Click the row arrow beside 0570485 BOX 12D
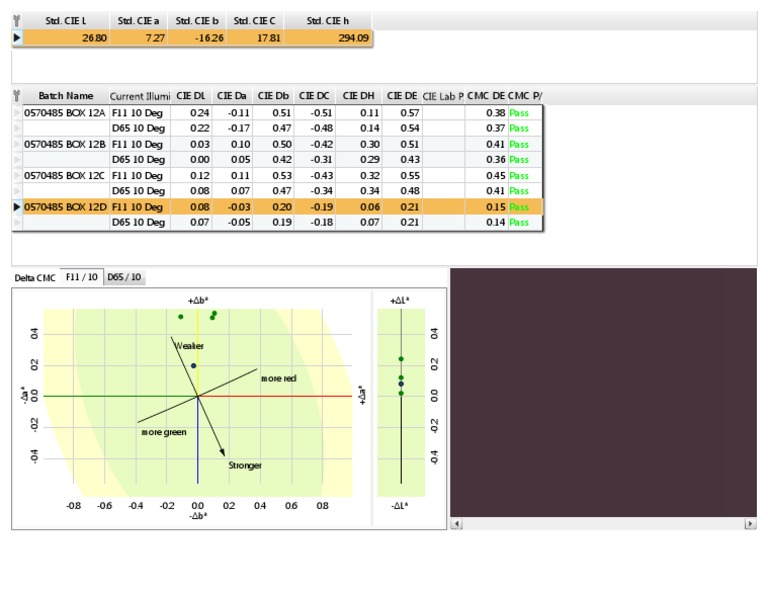The width and height of the screenshot is (768, 594). click(17, 207)
